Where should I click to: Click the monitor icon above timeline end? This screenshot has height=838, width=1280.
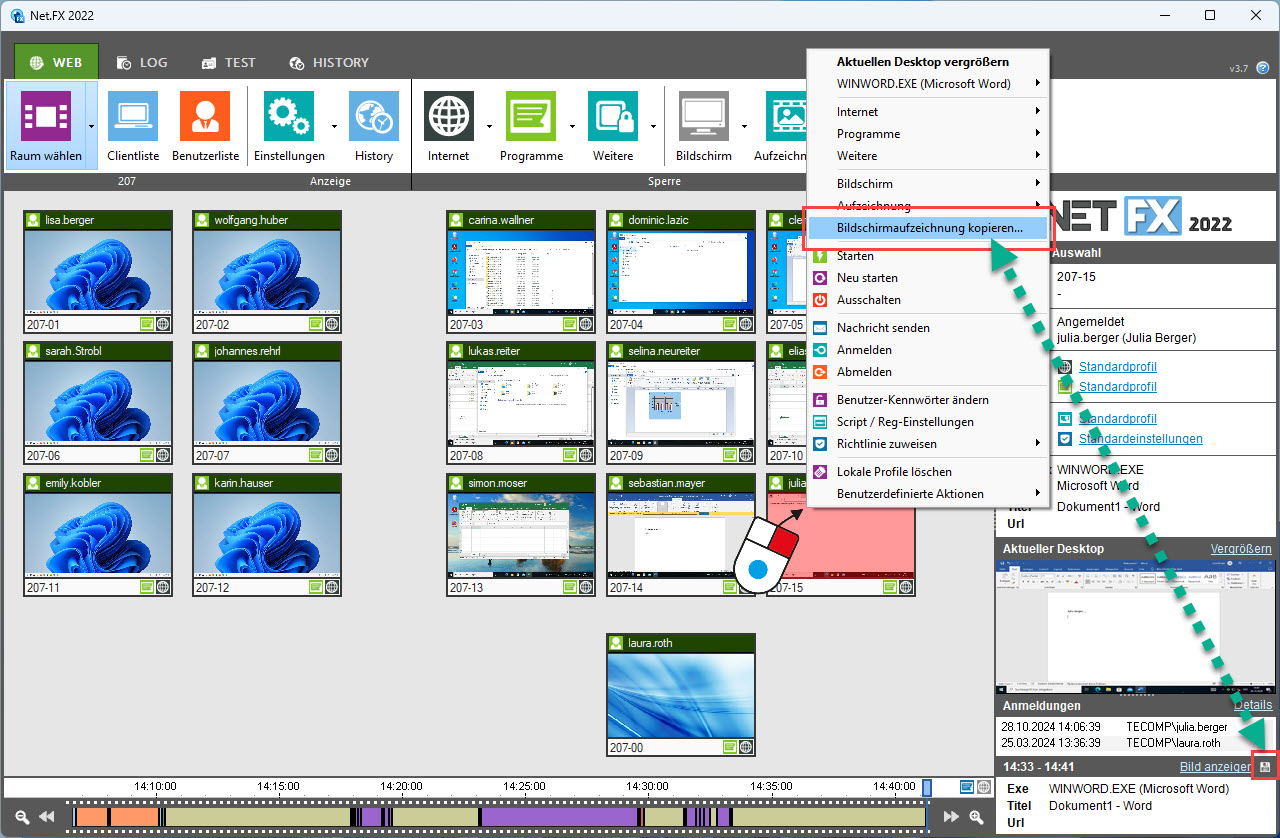click(x=967, y=787)
